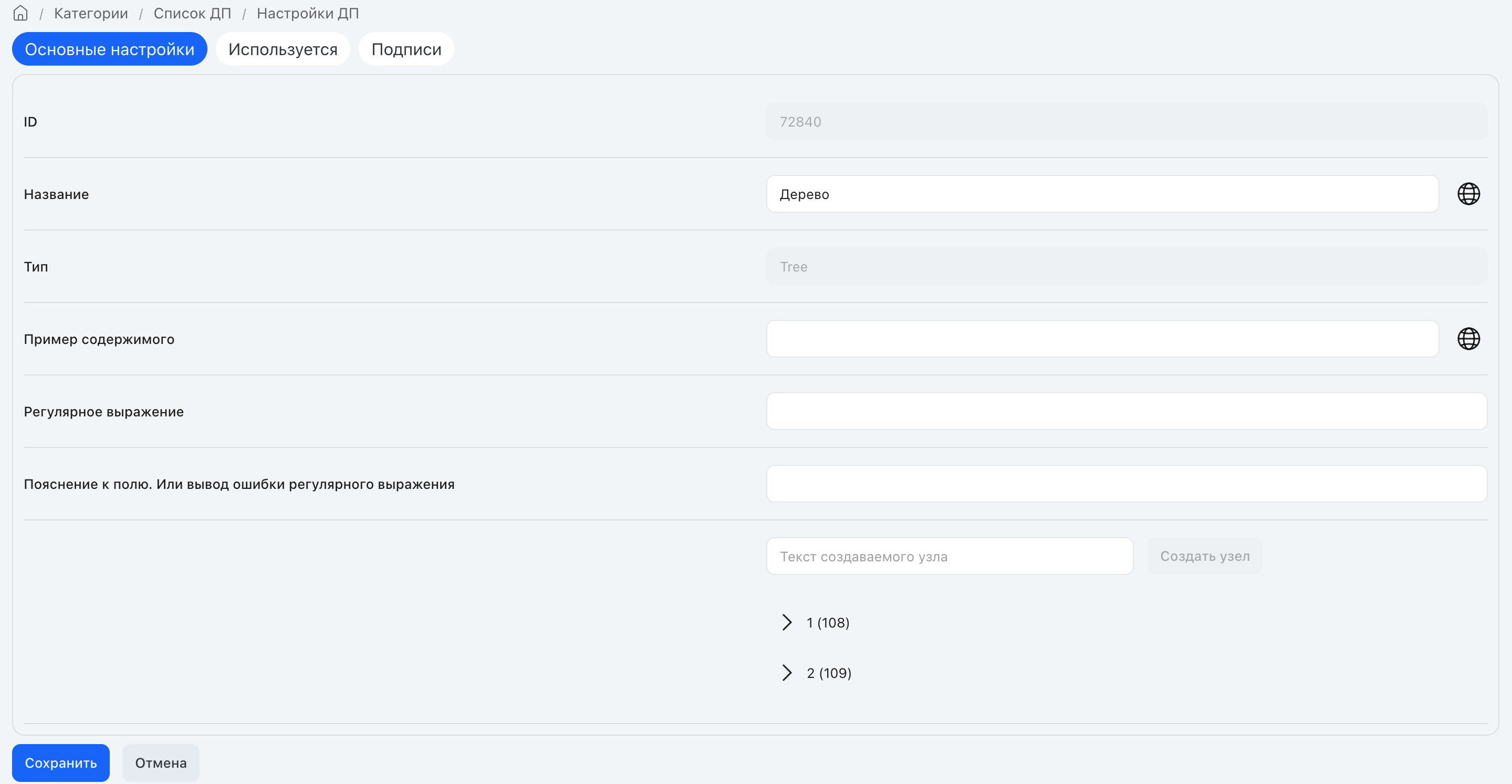Click the disabled ID field 72840
The width and height of the screenshot is (1512, 784).
1127,121
